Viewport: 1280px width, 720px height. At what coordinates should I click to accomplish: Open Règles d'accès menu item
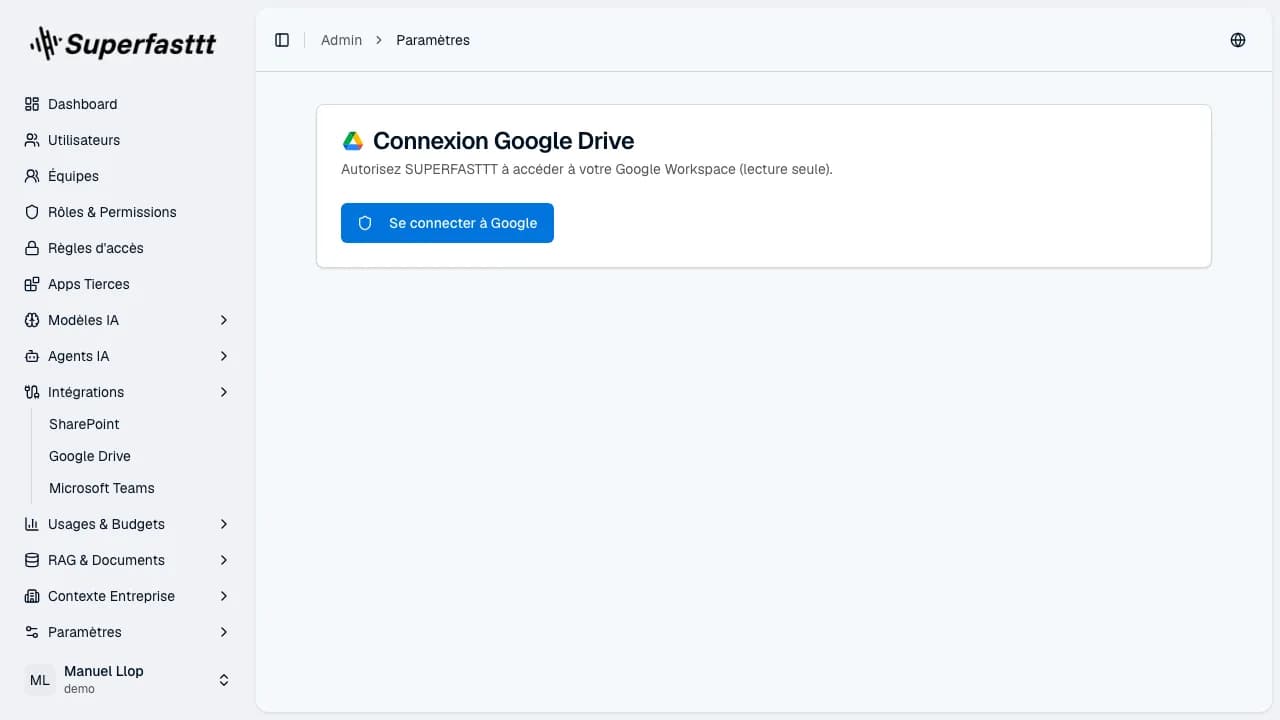click(128, 248)
